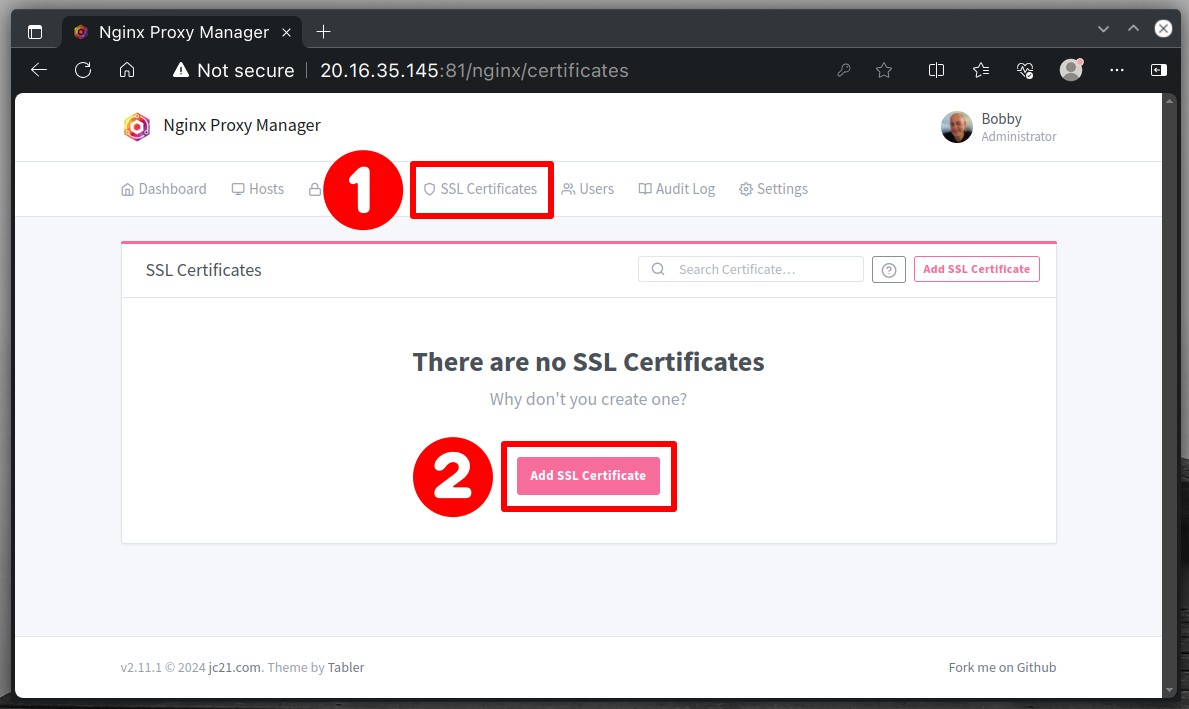Image resolution: width=1189 pixels, height=709 pixels.
Task: Select the Audit Log tab
Action: click(676, 189)
